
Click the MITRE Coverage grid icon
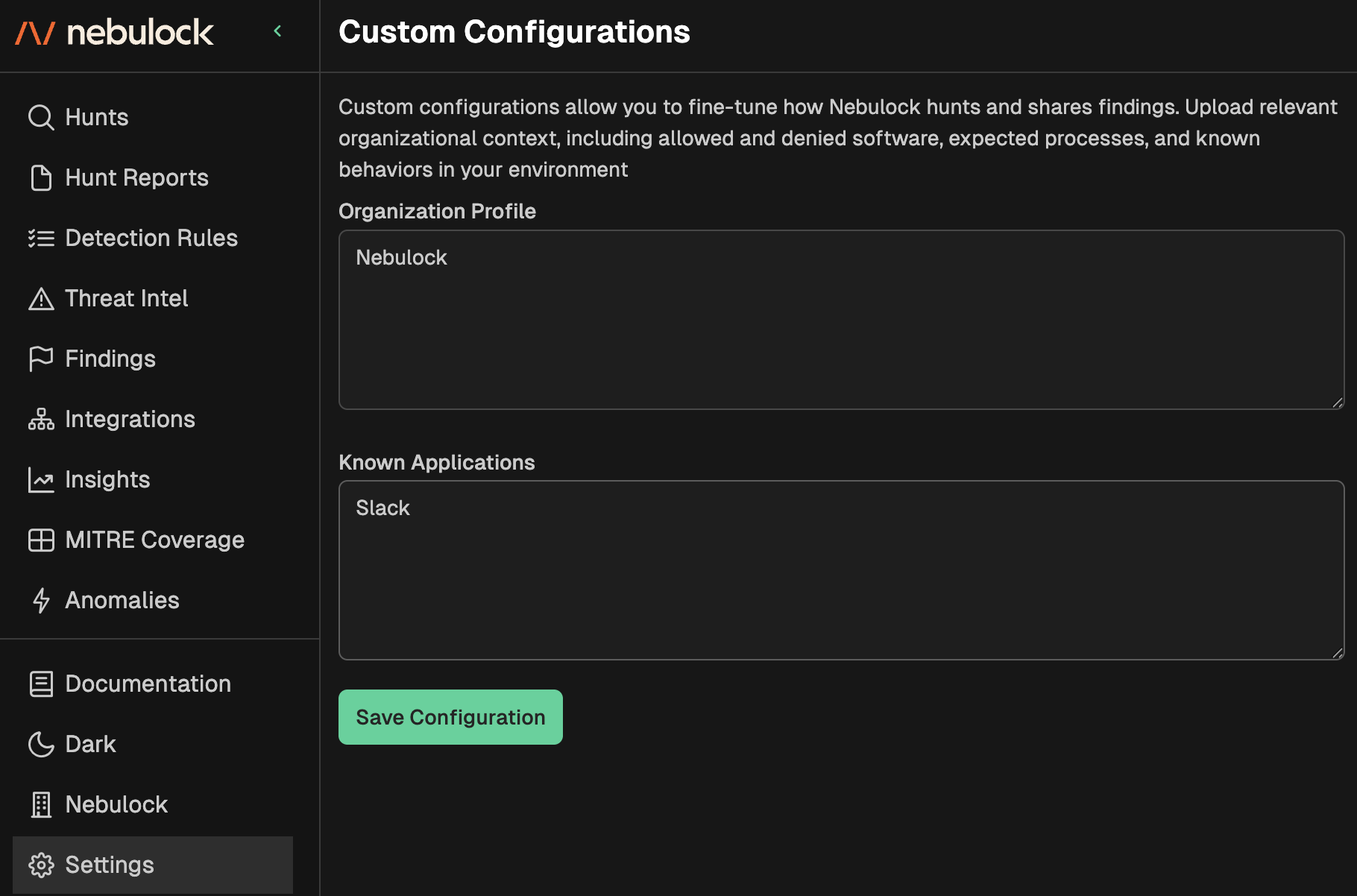[41, 540]
